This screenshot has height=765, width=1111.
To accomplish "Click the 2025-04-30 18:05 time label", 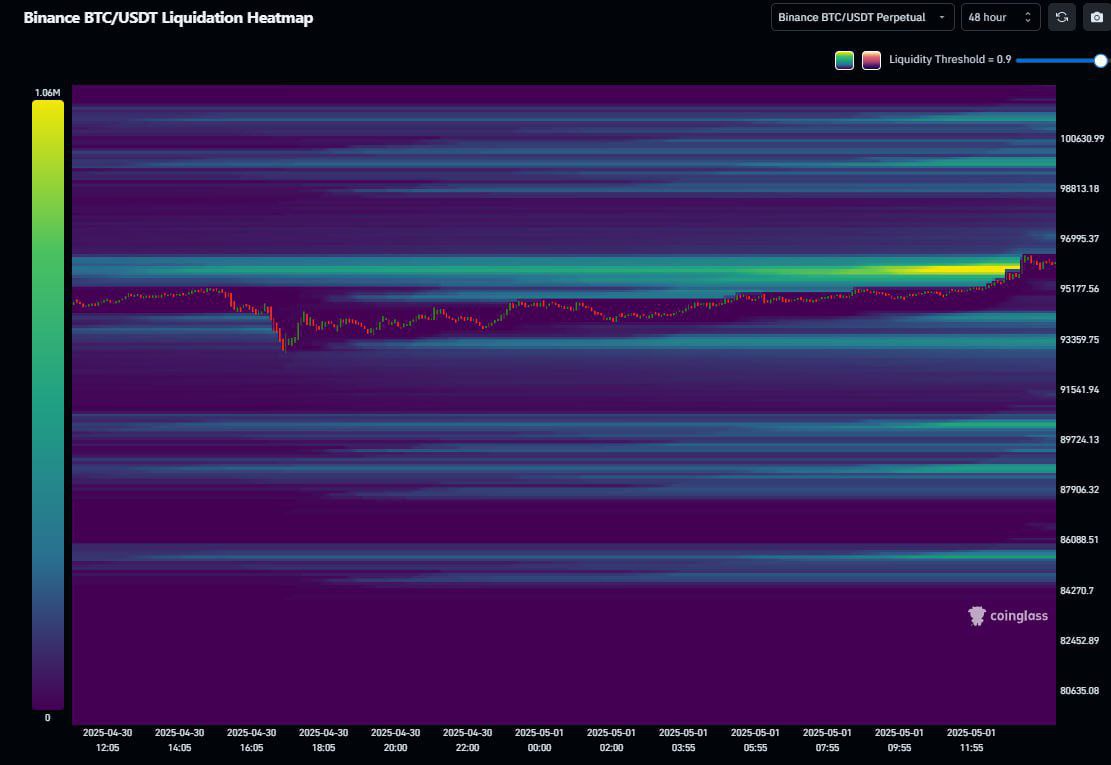I will 323,740.
